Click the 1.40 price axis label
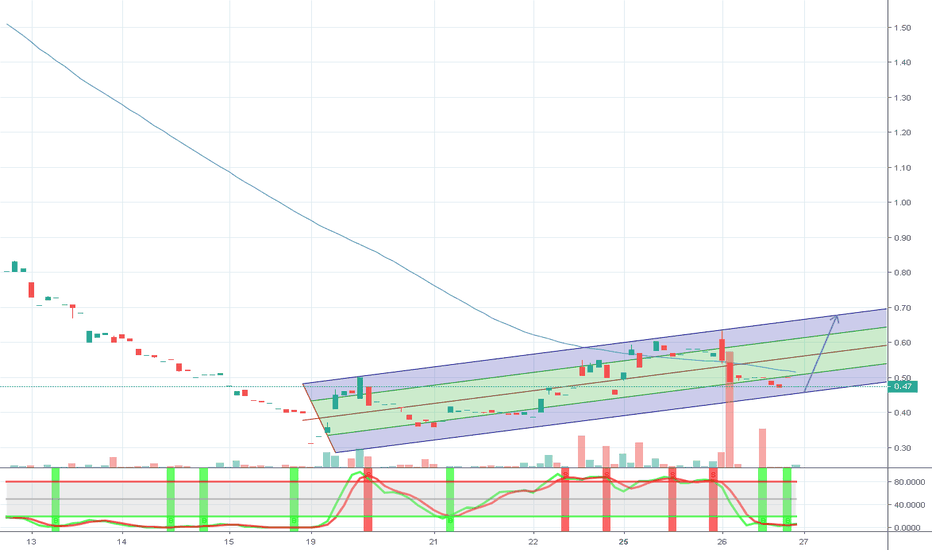Viewport: 932px width, 550px height. [902, 62]
